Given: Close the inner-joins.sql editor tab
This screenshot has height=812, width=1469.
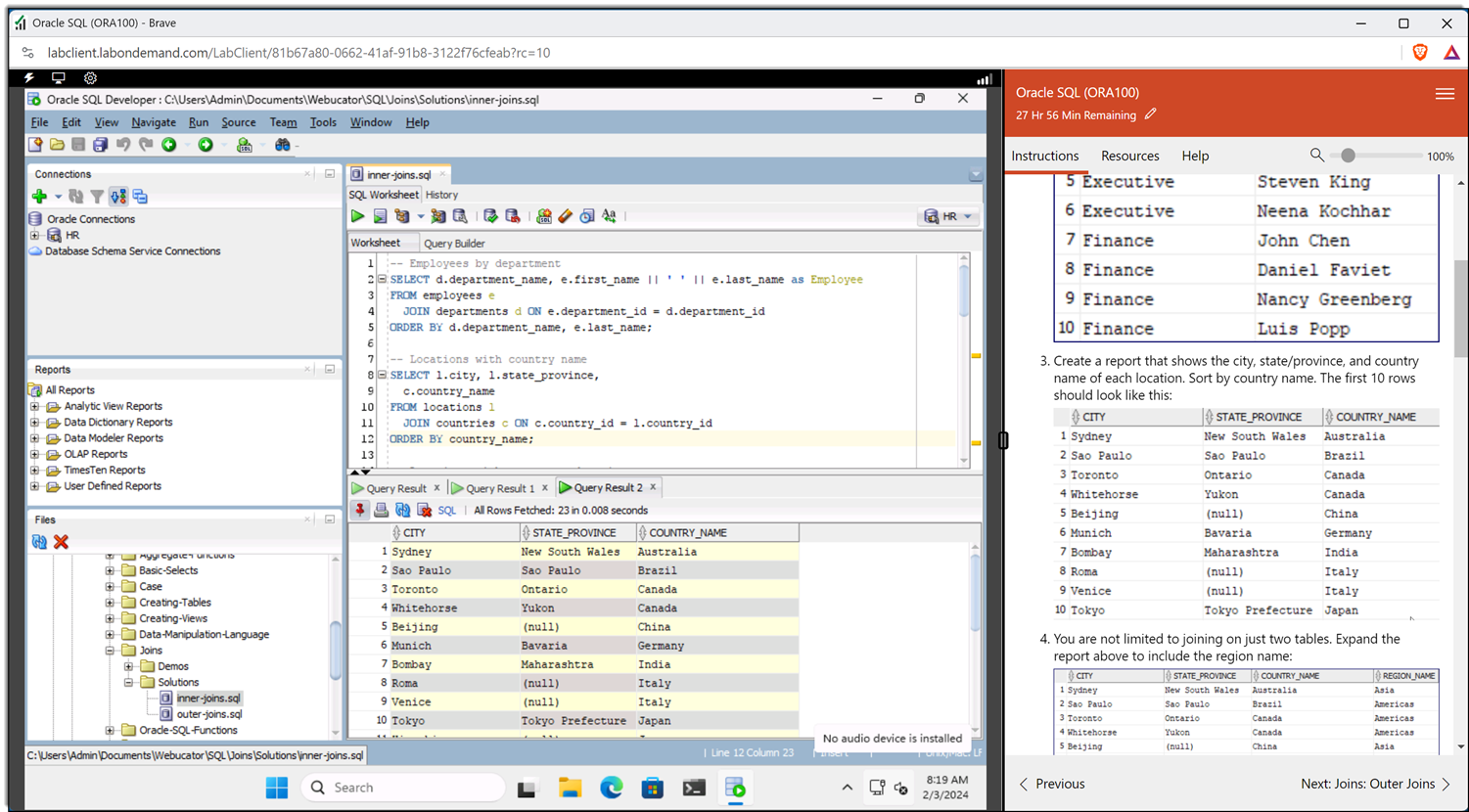Looking at the screenshot, I should click(x=441, y=174).
